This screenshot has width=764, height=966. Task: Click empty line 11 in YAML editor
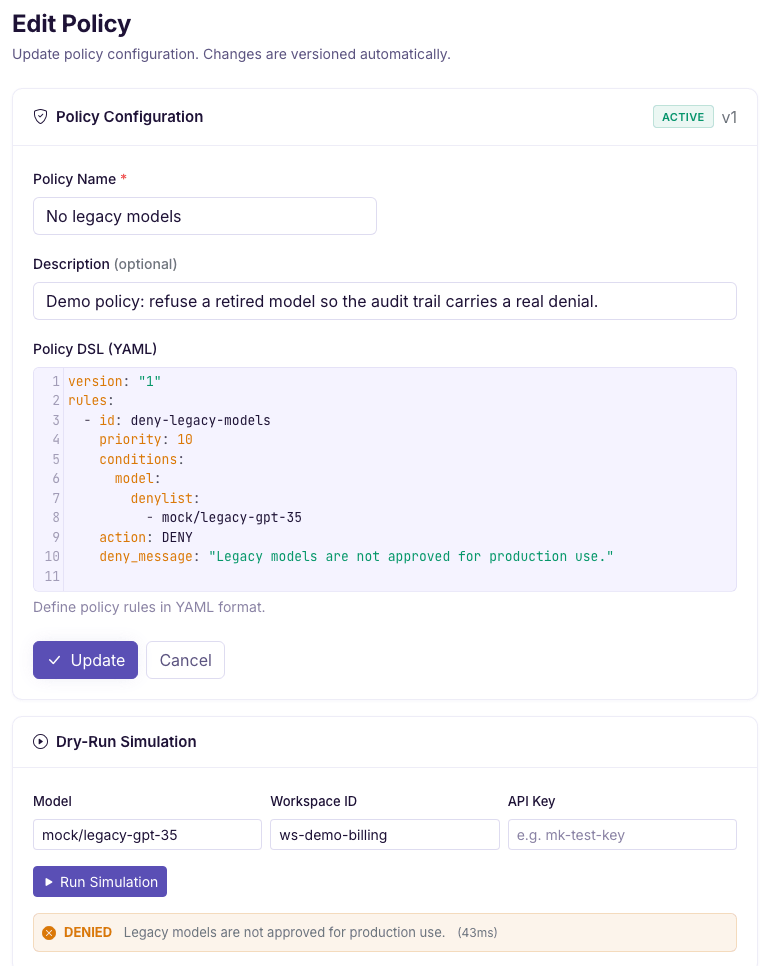(x=400, y=576)
